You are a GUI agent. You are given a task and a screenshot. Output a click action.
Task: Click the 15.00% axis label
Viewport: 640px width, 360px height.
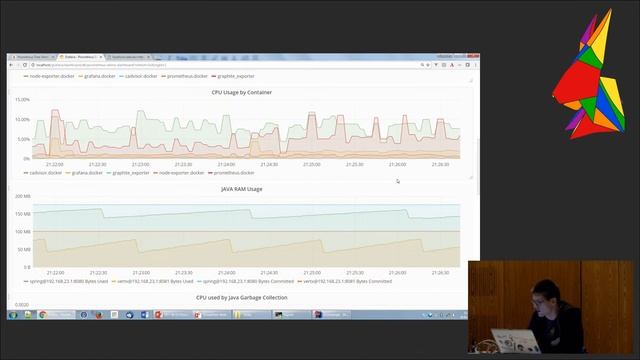22,100
